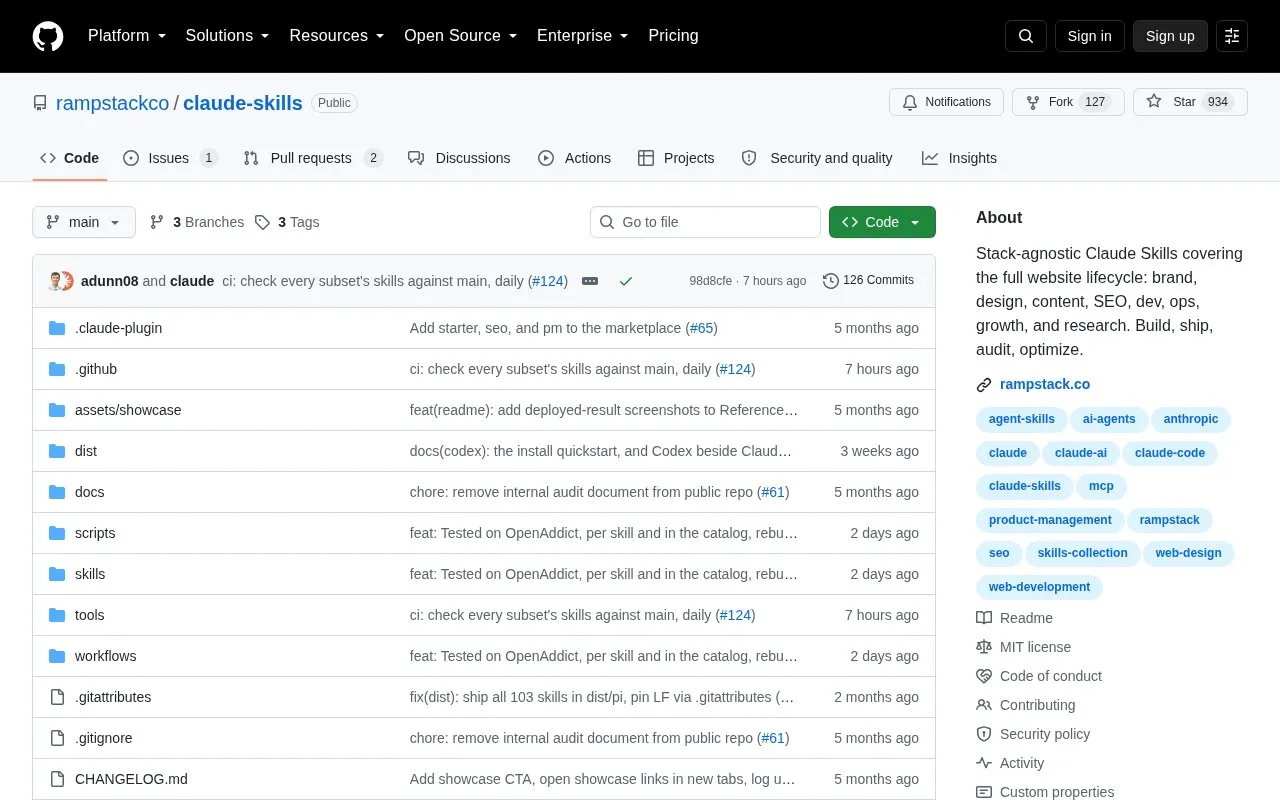Expand the green Code dropdown button

pyautogui.click(x=882, y=222)
